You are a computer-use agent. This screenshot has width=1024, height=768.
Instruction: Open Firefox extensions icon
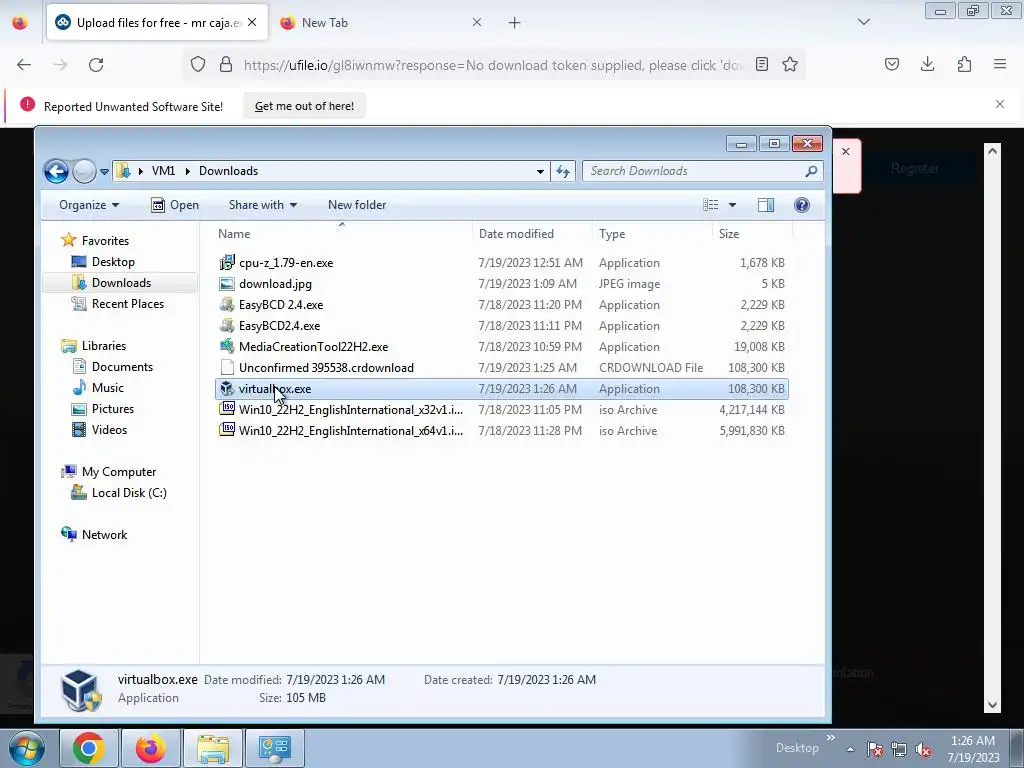click(964, 64)
